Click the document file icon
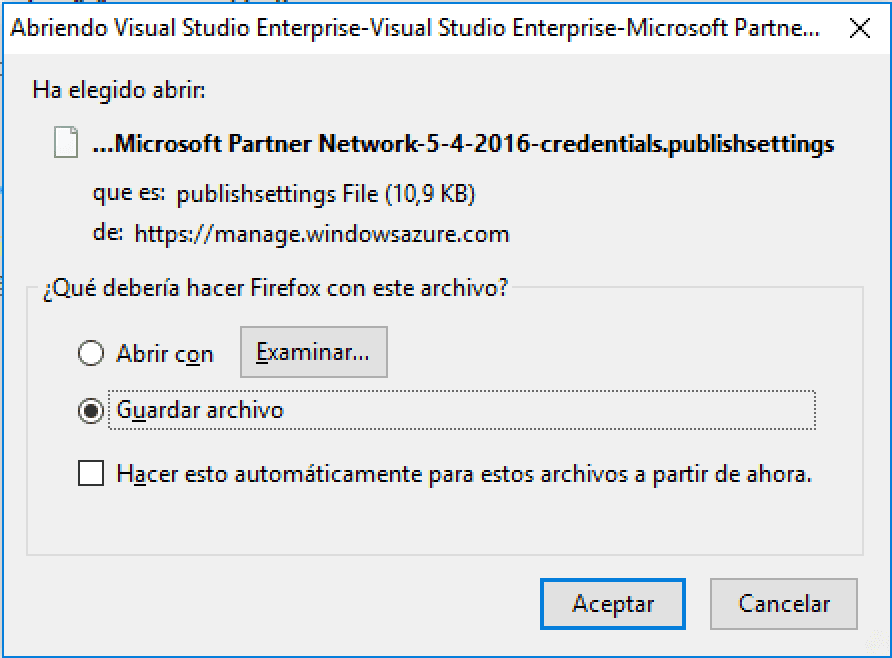 tap(66, 142)
